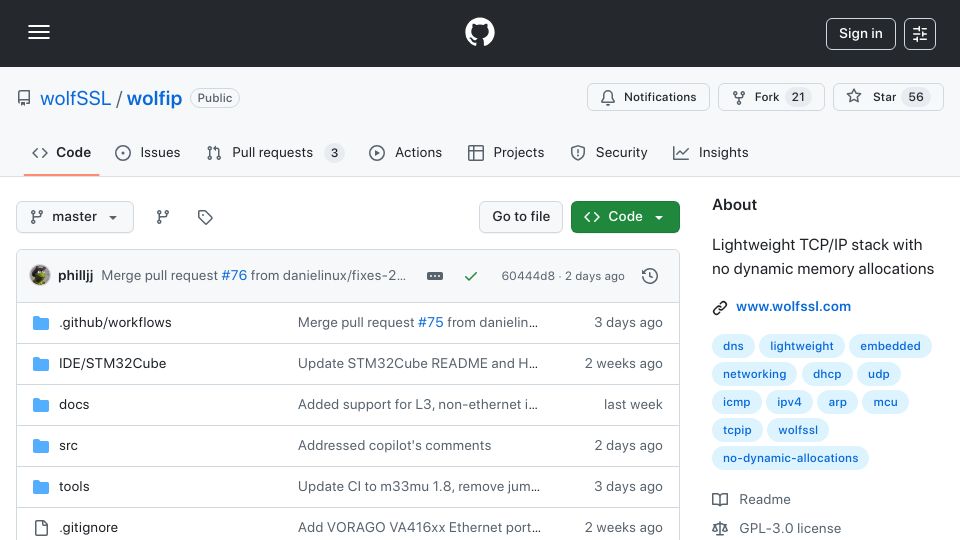
Task: Open commit history clock icon
Action: pyautogui.click(x=650, y=276)
